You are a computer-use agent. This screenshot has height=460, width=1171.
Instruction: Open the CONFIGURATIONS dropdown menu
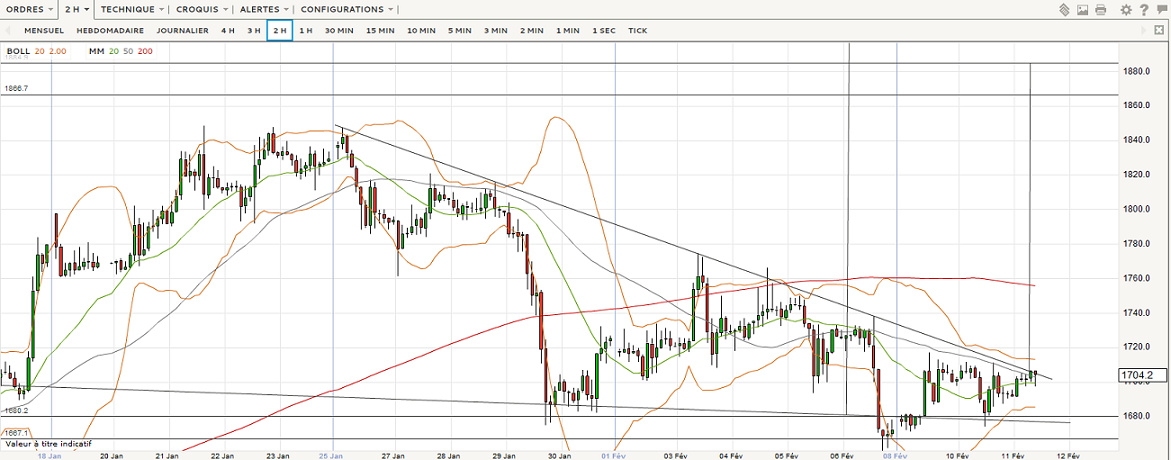pyautogui.click(x=347, y=10)
